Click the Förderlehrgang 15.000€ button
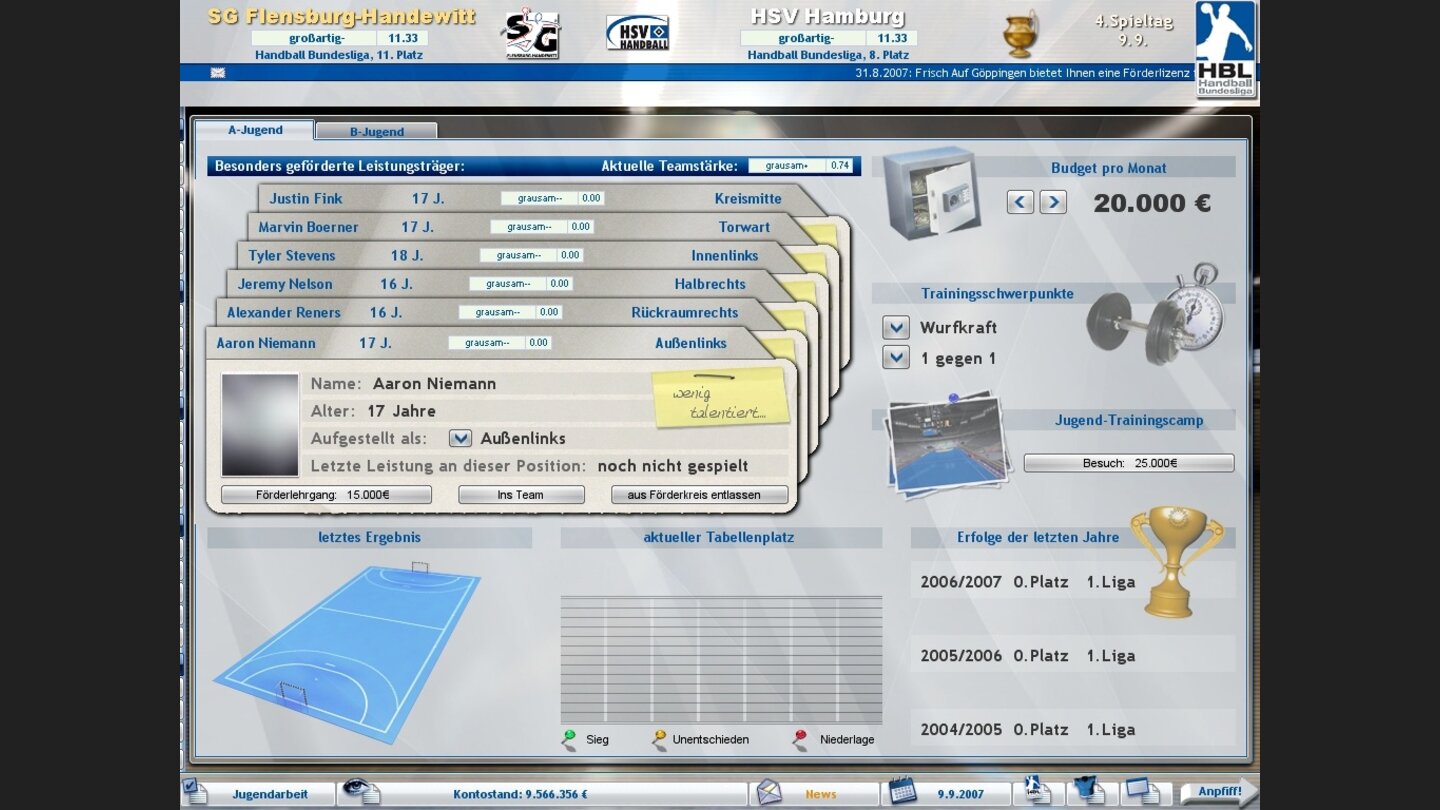1440x810 pixels. pyautogui.click(x=326, y=495)
